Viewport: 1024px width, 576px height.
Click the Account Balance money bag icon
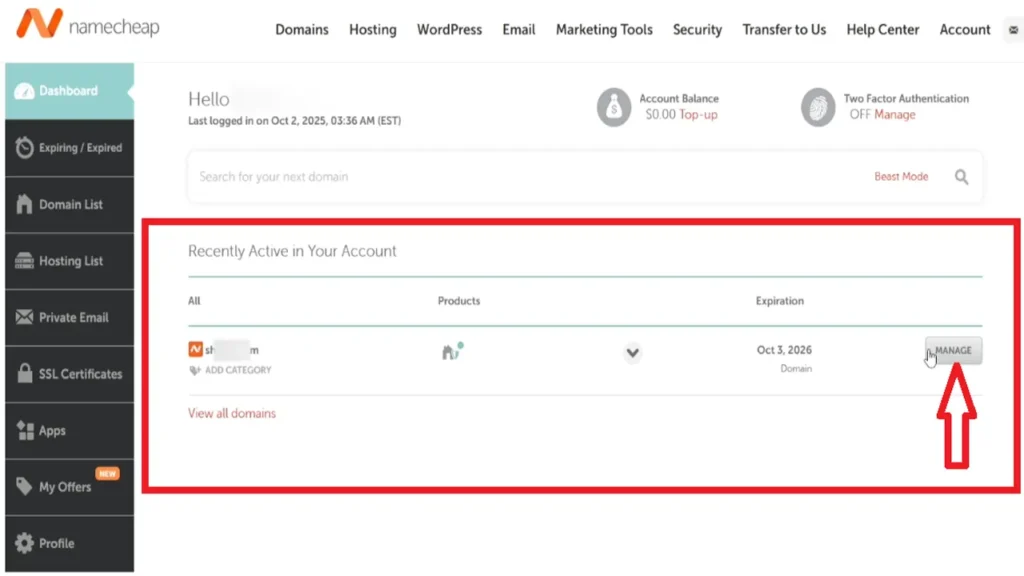coord(614,107)
